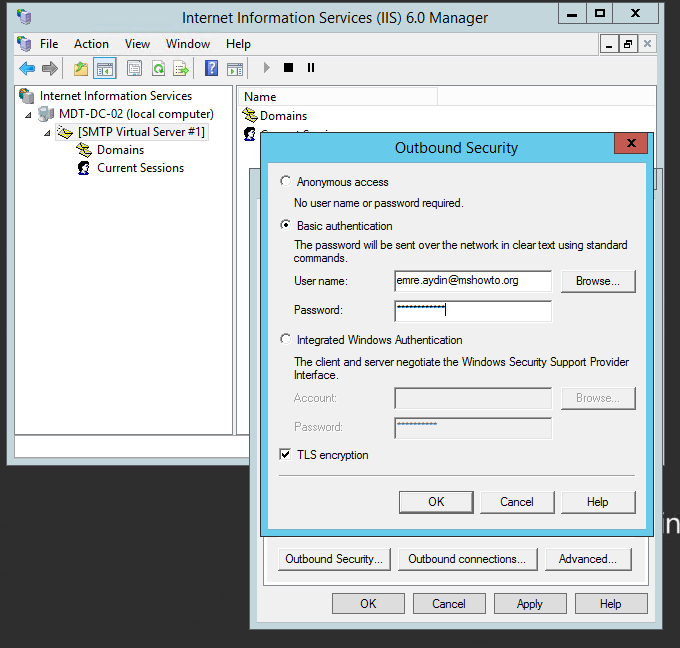Select 'Internet Information Services' tree root
The height and width of the screenshot is (648, 680).
coord(116,96)
